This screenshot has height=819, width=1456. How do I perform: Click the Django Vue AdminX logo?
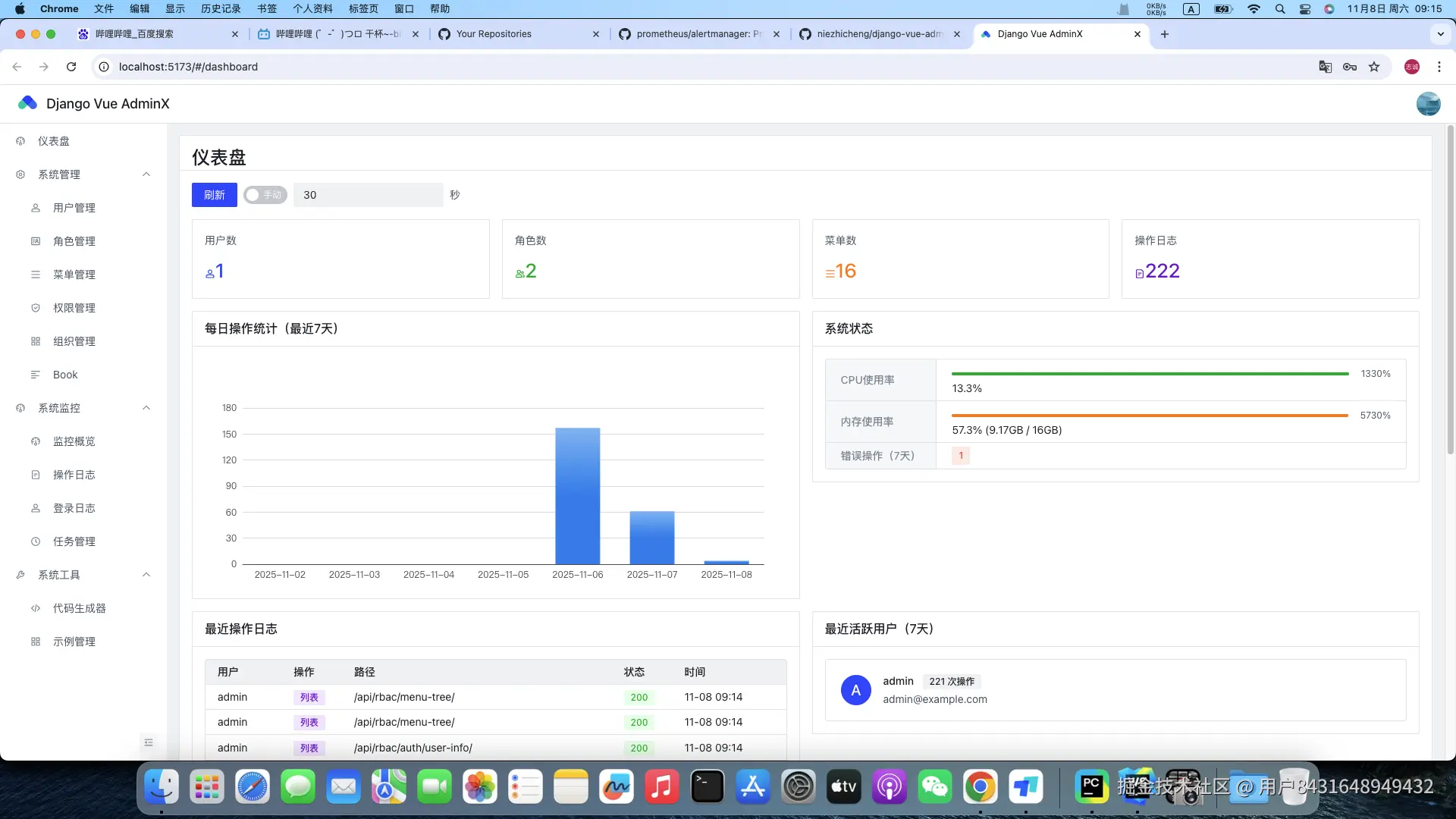pos(28,103)
